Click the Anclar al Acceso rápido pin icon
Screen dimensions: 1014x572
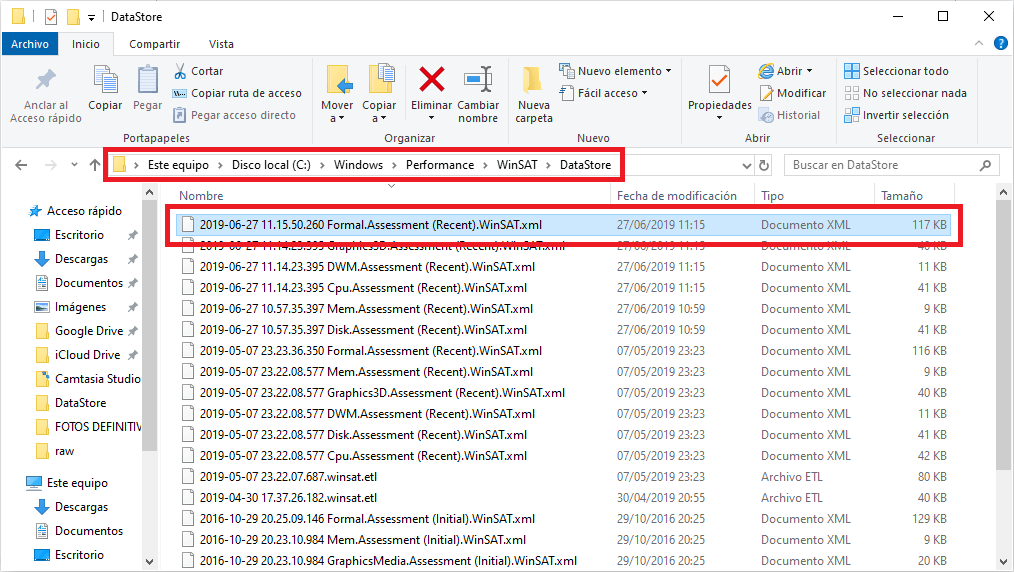pos(45,79)
